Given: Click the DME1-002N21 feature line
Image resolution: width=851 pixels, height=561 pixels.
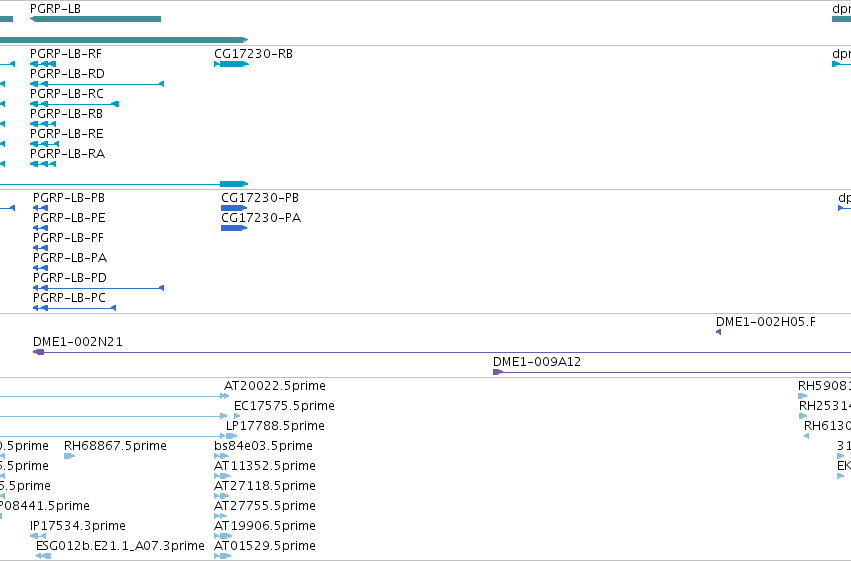Looking at the screenshot, I should point(442,352).
